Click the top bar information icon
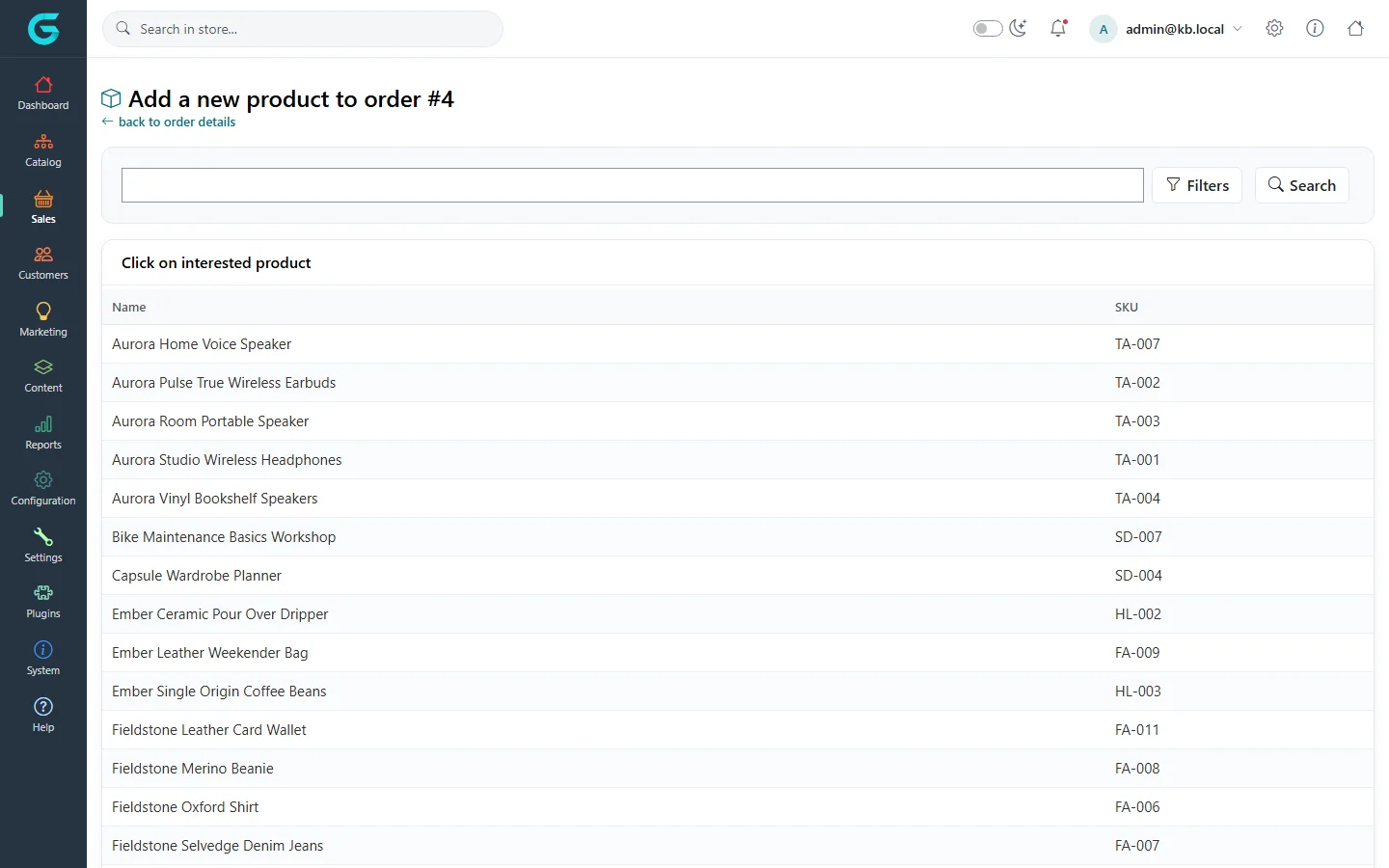Image resolution: width=1389 pixels, height=868 pixels. coord(1315,28)
